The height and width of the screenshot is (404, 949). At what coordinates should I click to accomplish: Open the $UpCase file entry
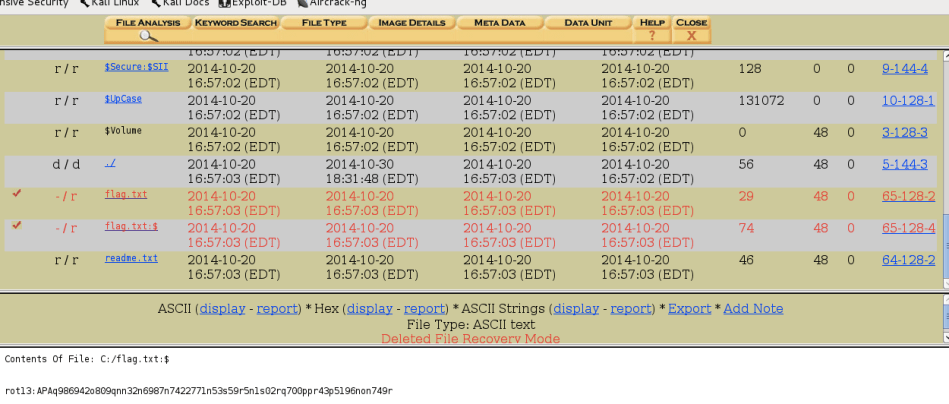(122, 100)
